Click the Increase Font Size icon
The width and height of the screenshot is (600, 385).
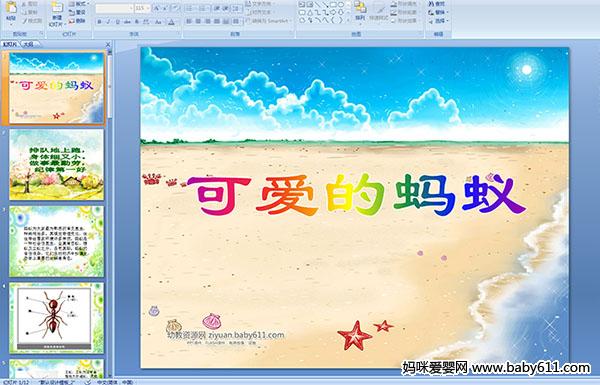[x=156, y=8]
